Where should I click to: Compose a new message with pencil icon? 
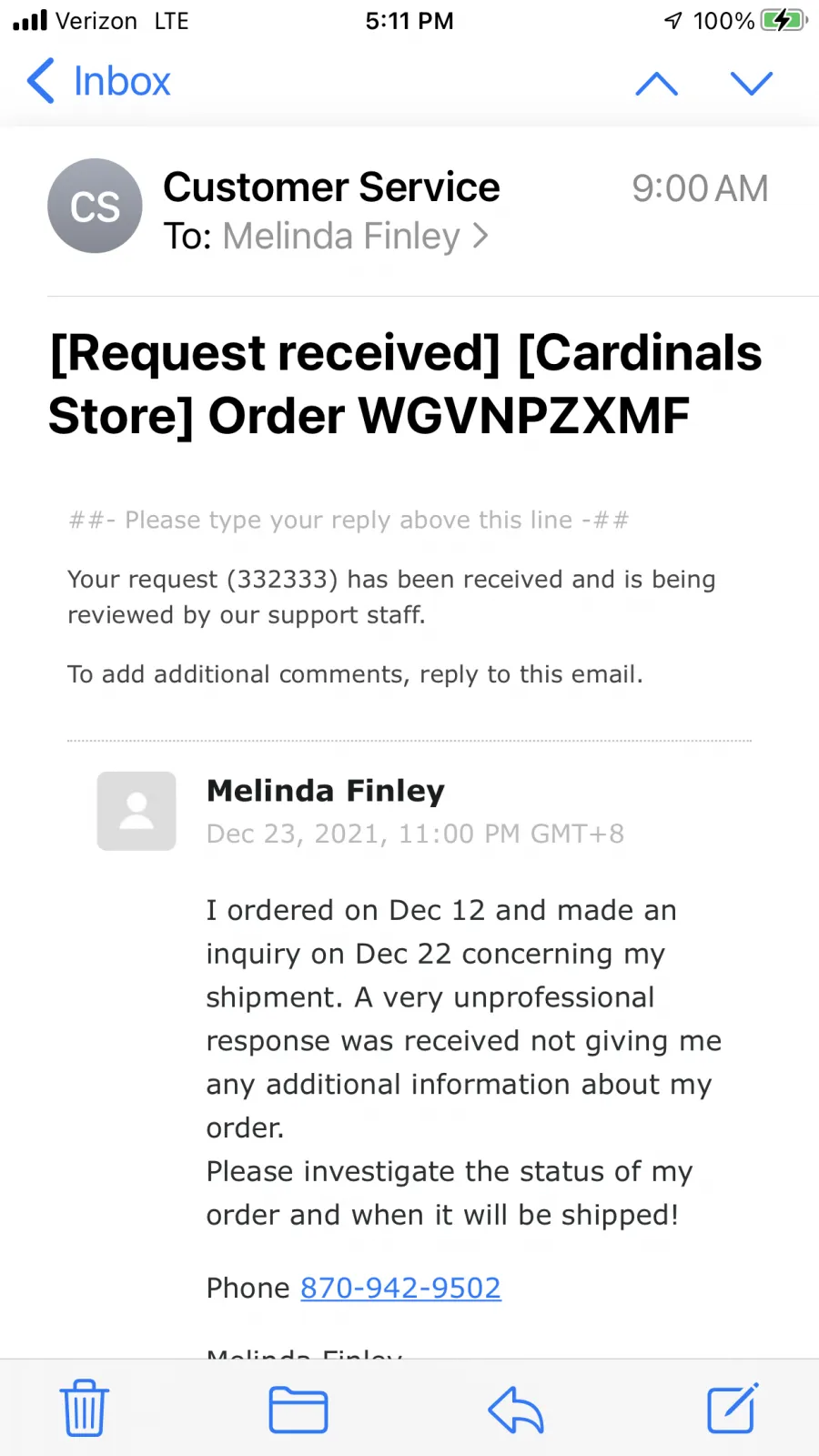click(x=733, y=1408)
